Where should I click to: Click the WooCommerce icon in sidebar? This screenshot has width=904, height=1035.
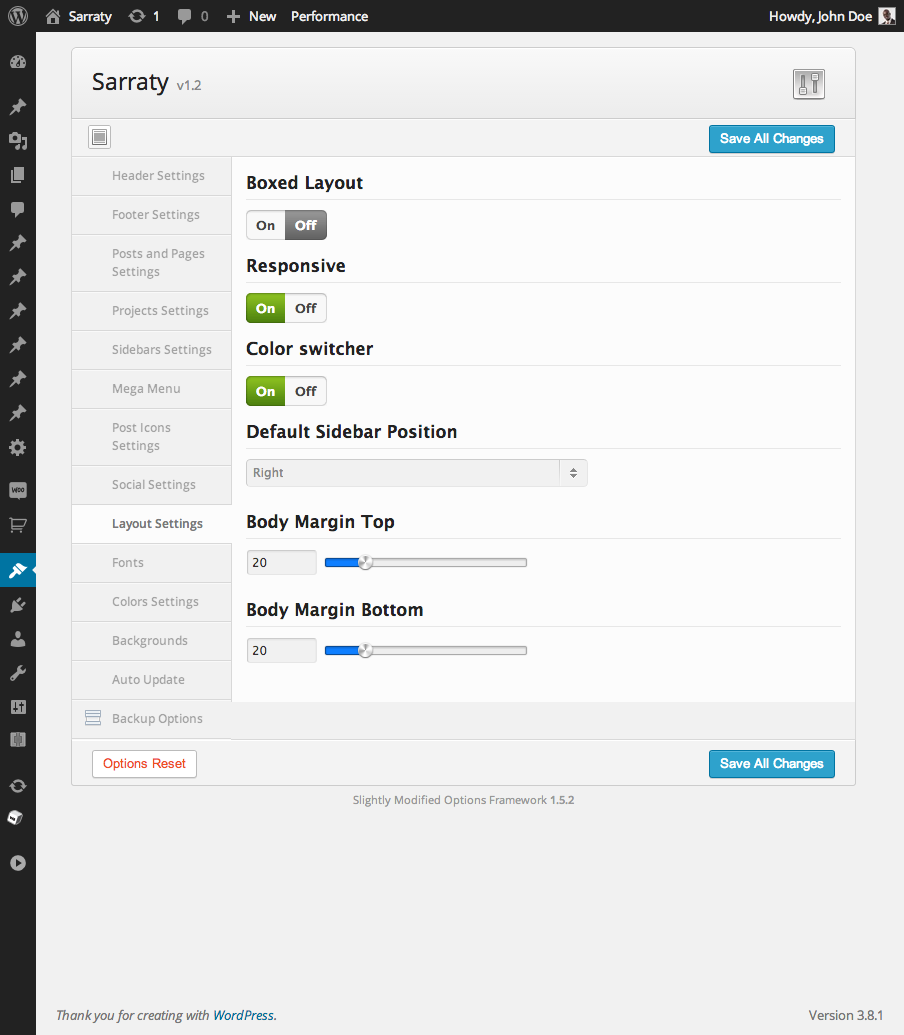pyautogui.click(x=18, y=490)
